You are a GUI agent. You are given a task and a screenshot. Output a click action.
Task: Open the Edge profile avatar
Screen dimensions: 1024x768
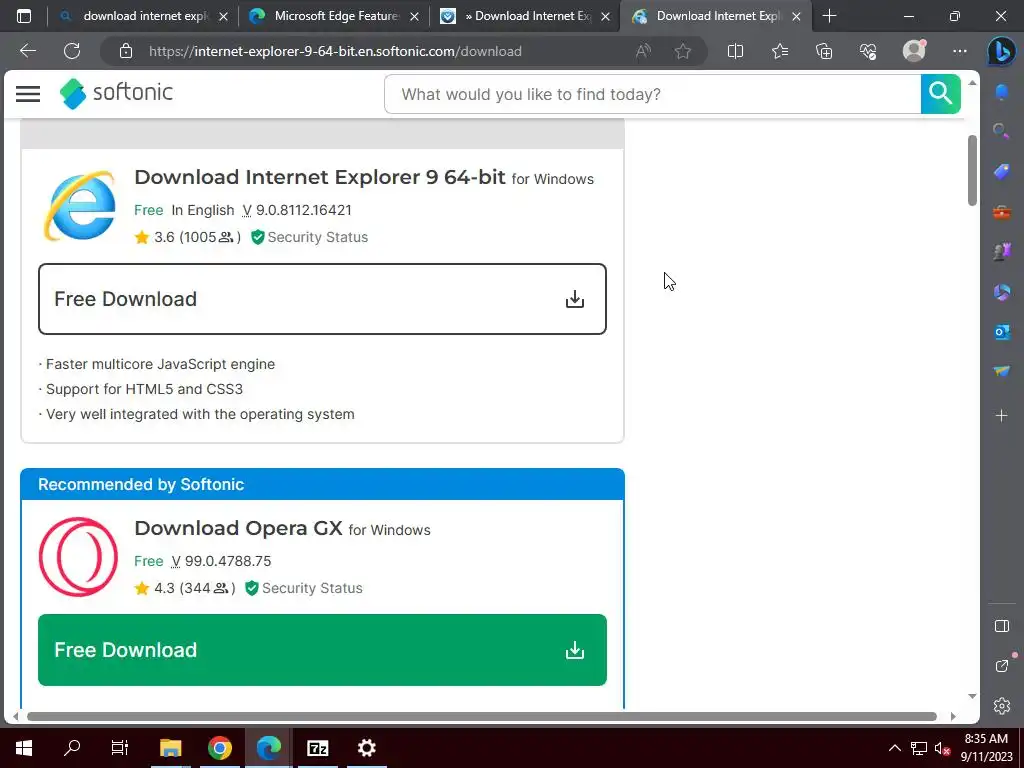[914, 50]
